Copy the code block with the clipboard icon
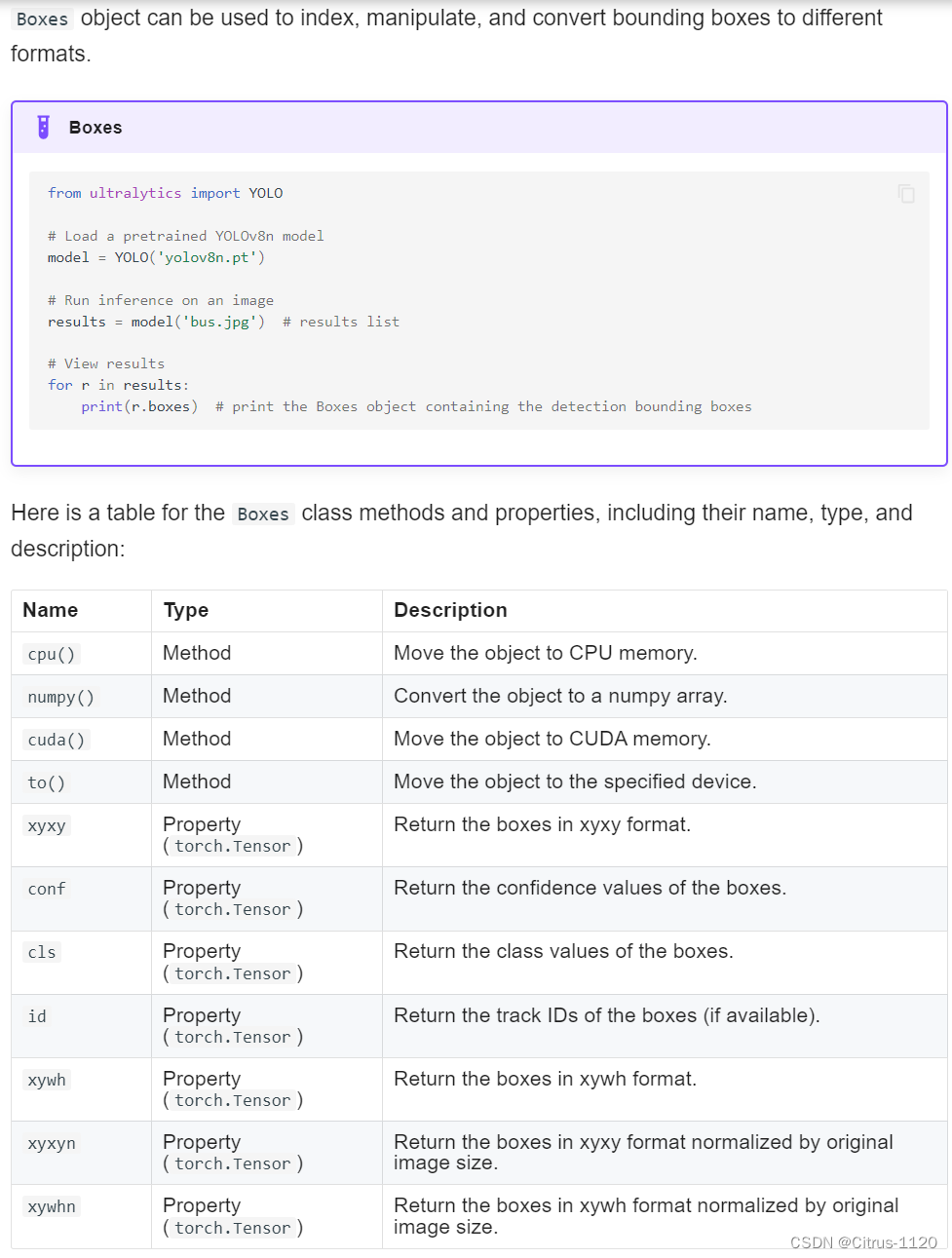The width and height of the screenshot is (952, 1258). [906, 194]
